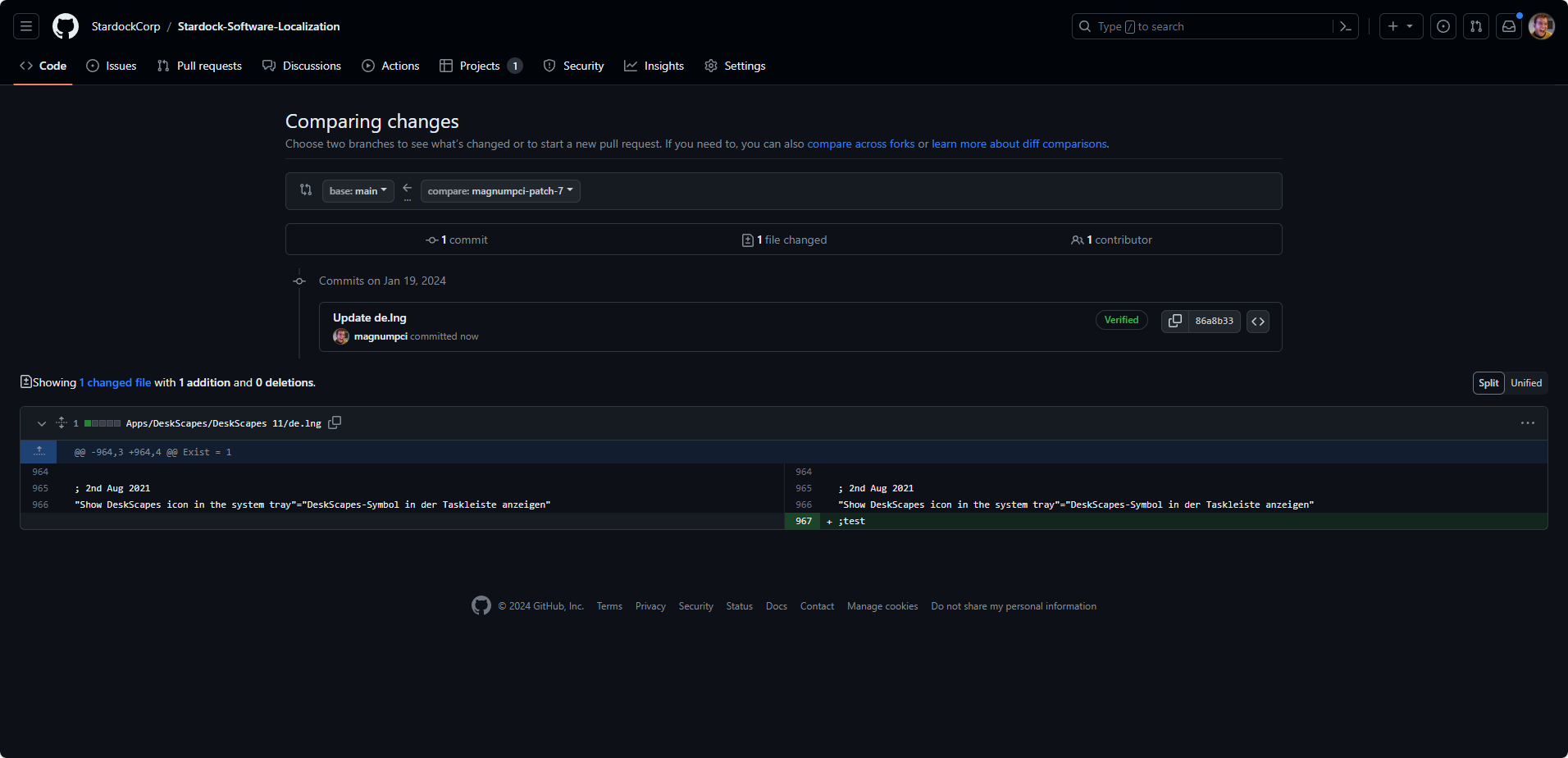Open the base: main branch dropdown
Image resolution: width=1568 pixels, height=758 pixels.
pyautogui.click(x=358, y=191)
